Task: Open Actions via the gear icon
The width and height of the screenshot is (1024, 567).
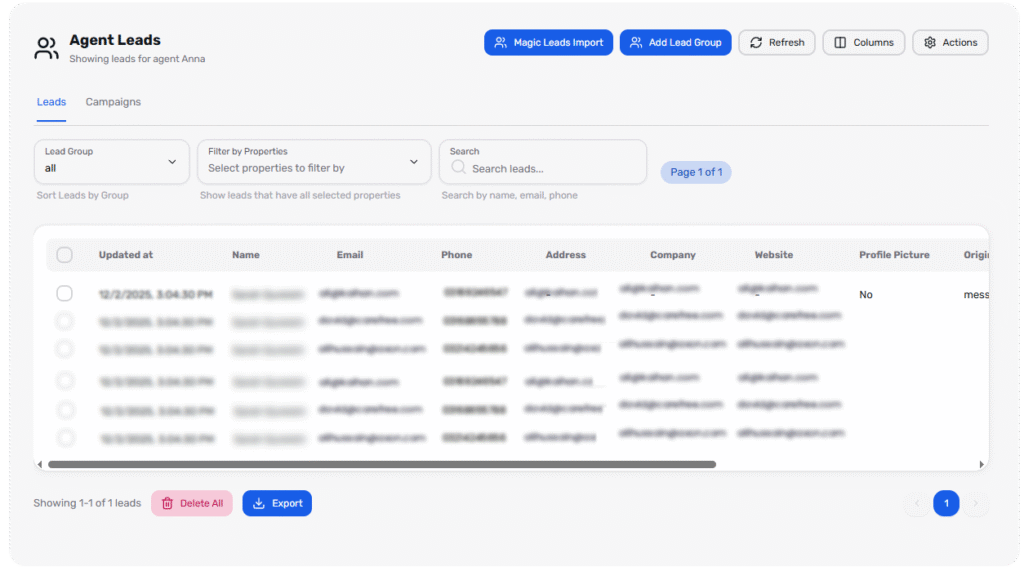Action: [930, 43]
